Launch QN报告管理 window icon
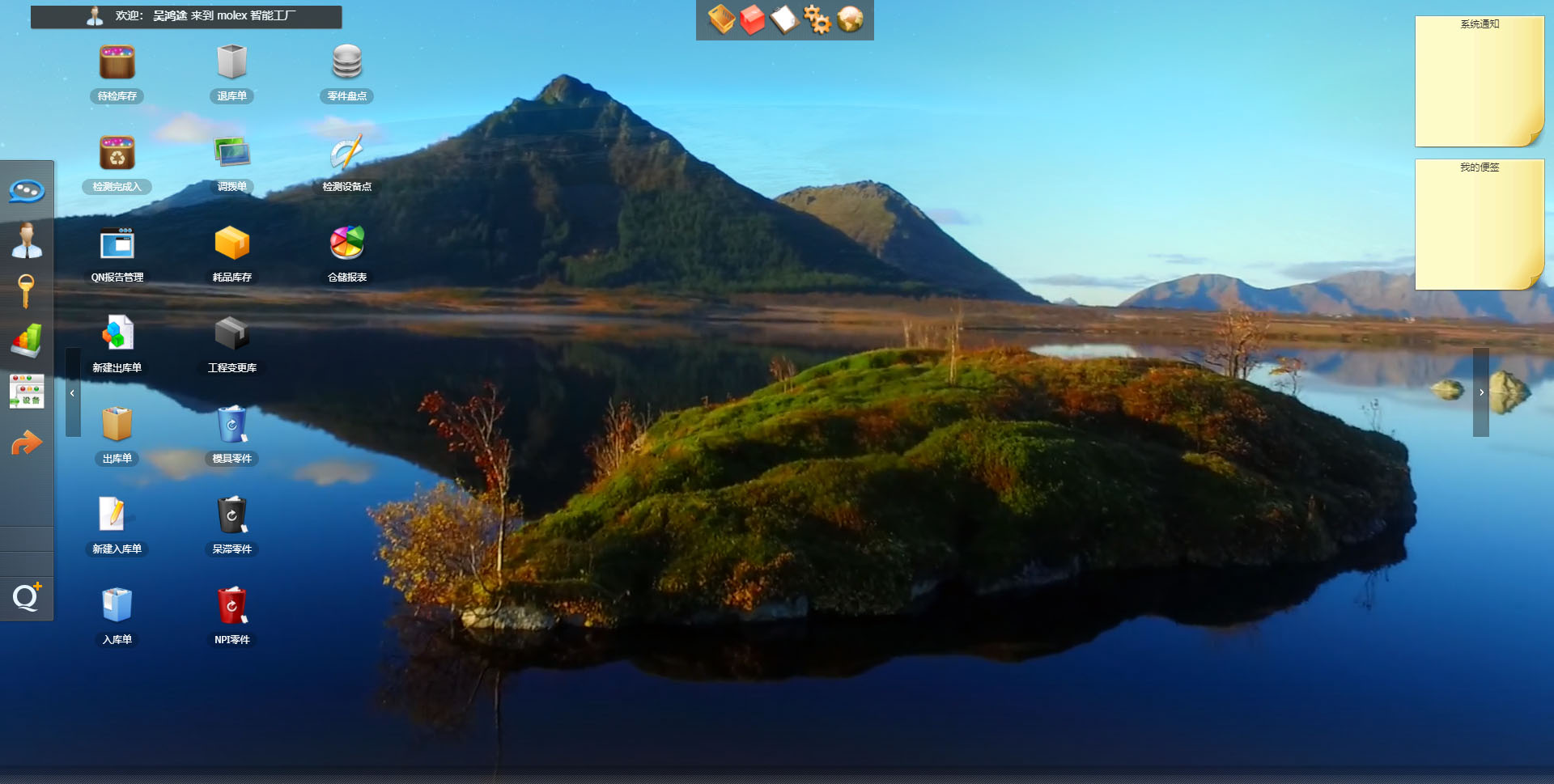 (x=117, y=244)
